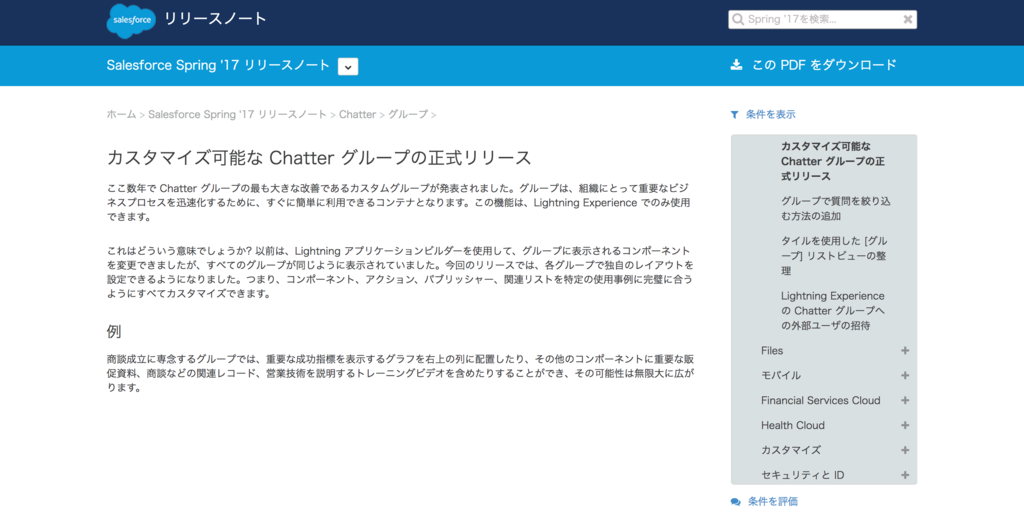Click the filter funnel icon

click(x=735, y=115)
